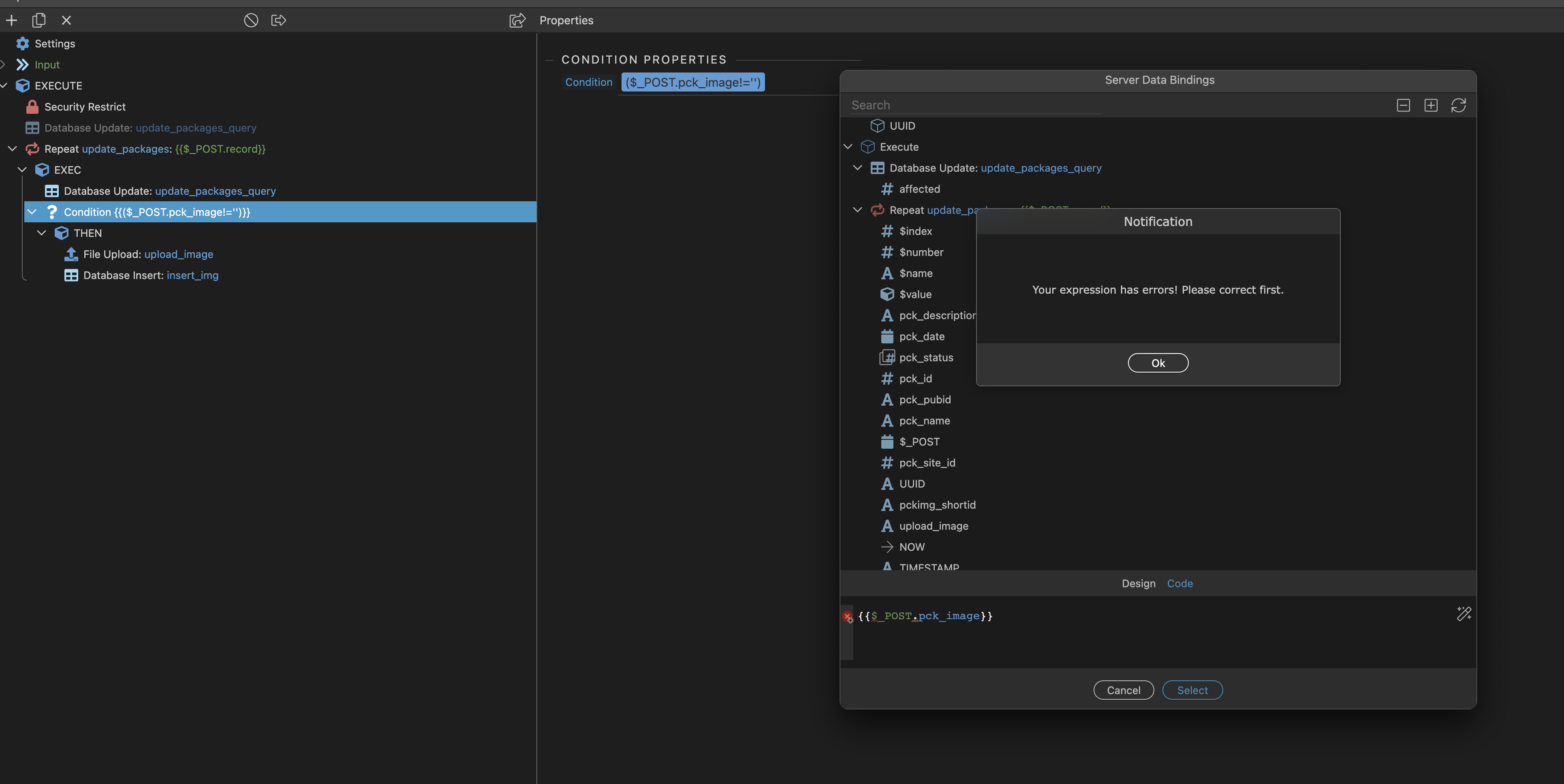Collapse the Repeat update_packages node
This screenshot has width=1564, height=784.
[x=12, y=149]
